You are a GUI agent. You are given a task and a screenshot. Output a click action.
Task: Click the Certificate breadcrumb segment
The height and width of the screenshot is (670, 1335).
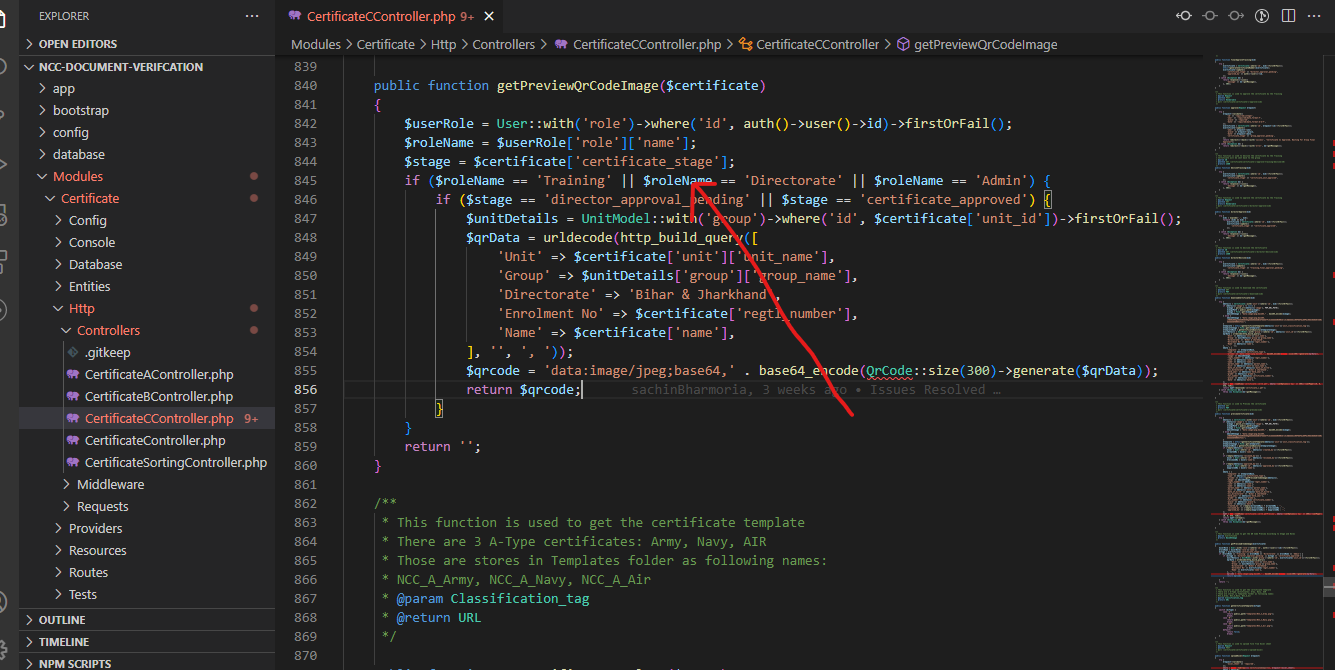click(x=386, y=44)
